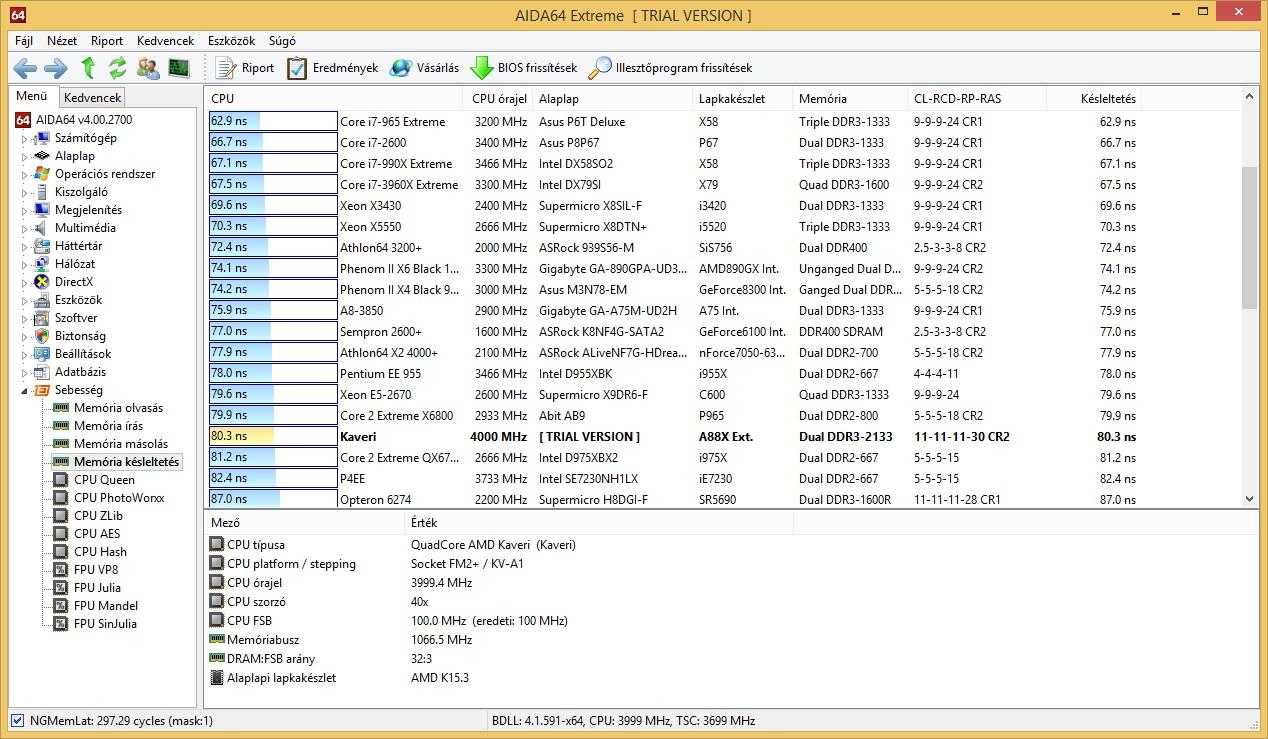
Task: Open the Fájl menu
Action: pyautogui.click(x=24, y=41)
